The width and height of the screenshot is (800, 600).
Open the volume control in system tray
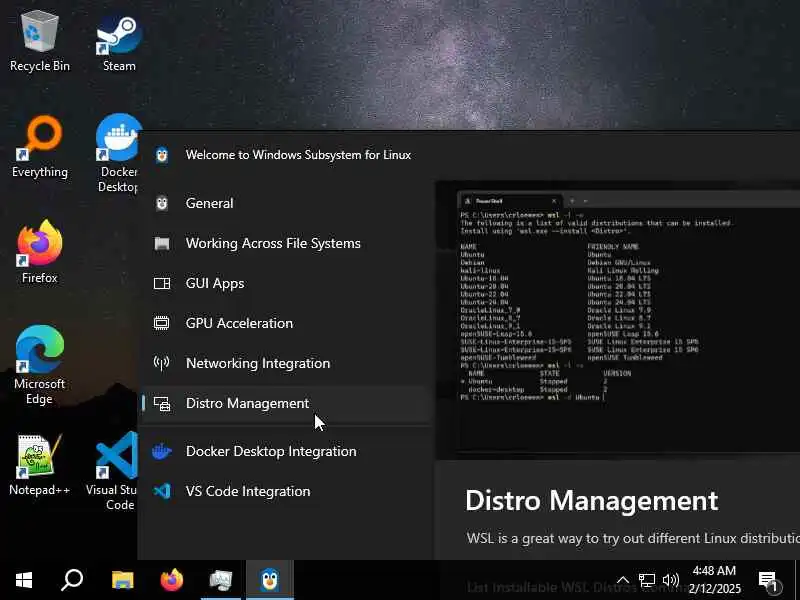click(670, 580)
